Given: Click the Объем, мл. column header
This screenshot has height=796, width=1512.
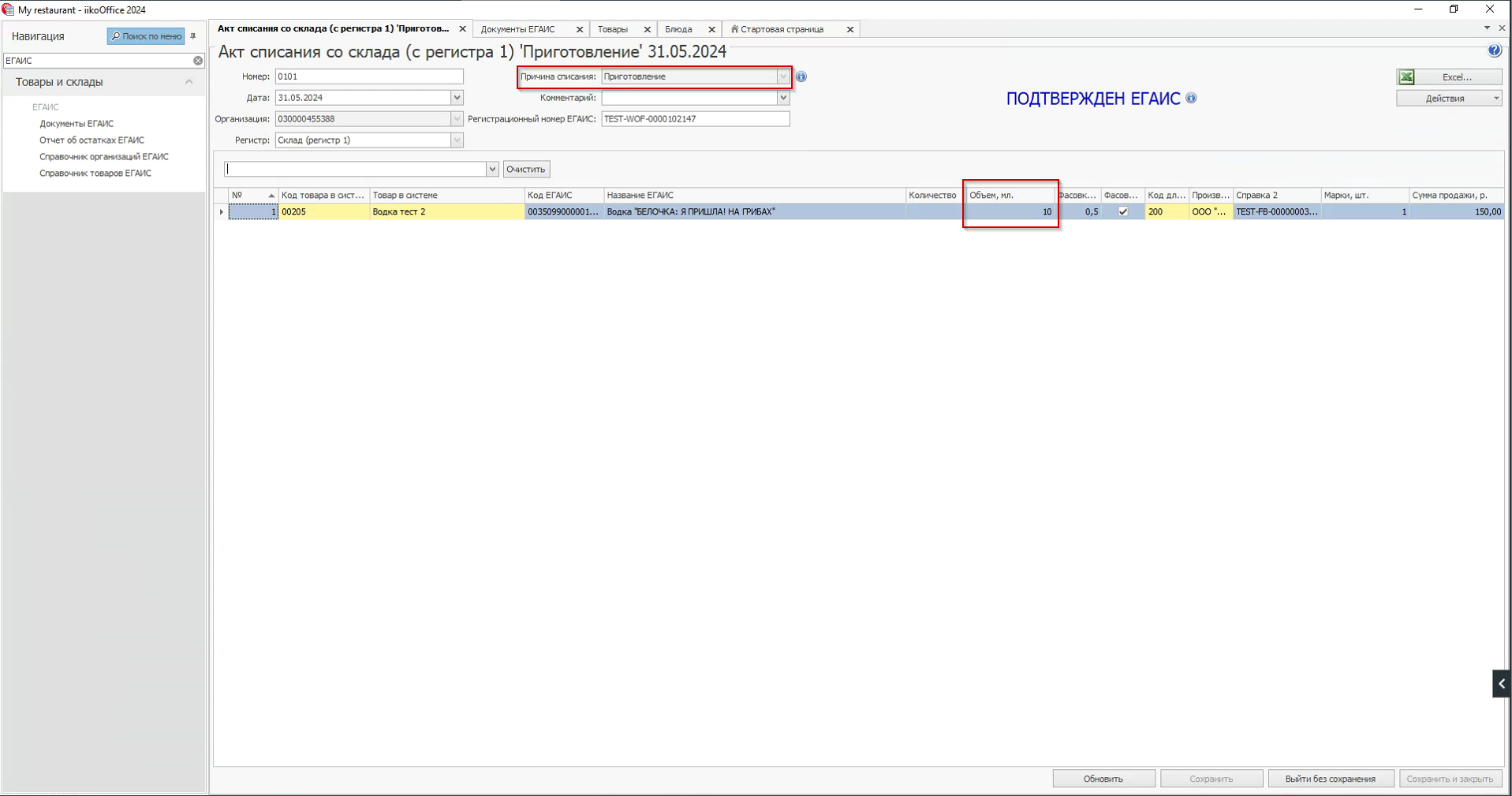Looking at the screenshot, I should tap(1010, 195).
